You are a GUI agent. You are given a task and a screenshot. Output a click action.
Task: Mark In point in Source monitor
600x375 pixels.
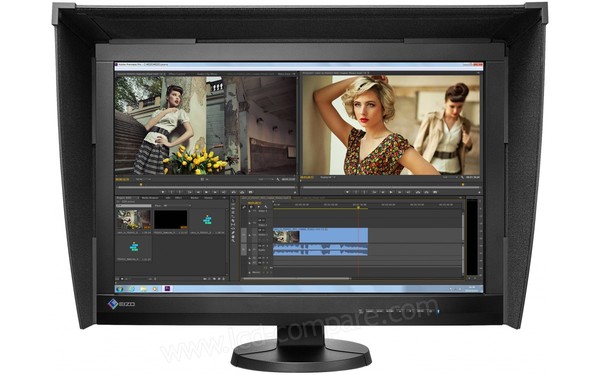(x=172, y=192)
